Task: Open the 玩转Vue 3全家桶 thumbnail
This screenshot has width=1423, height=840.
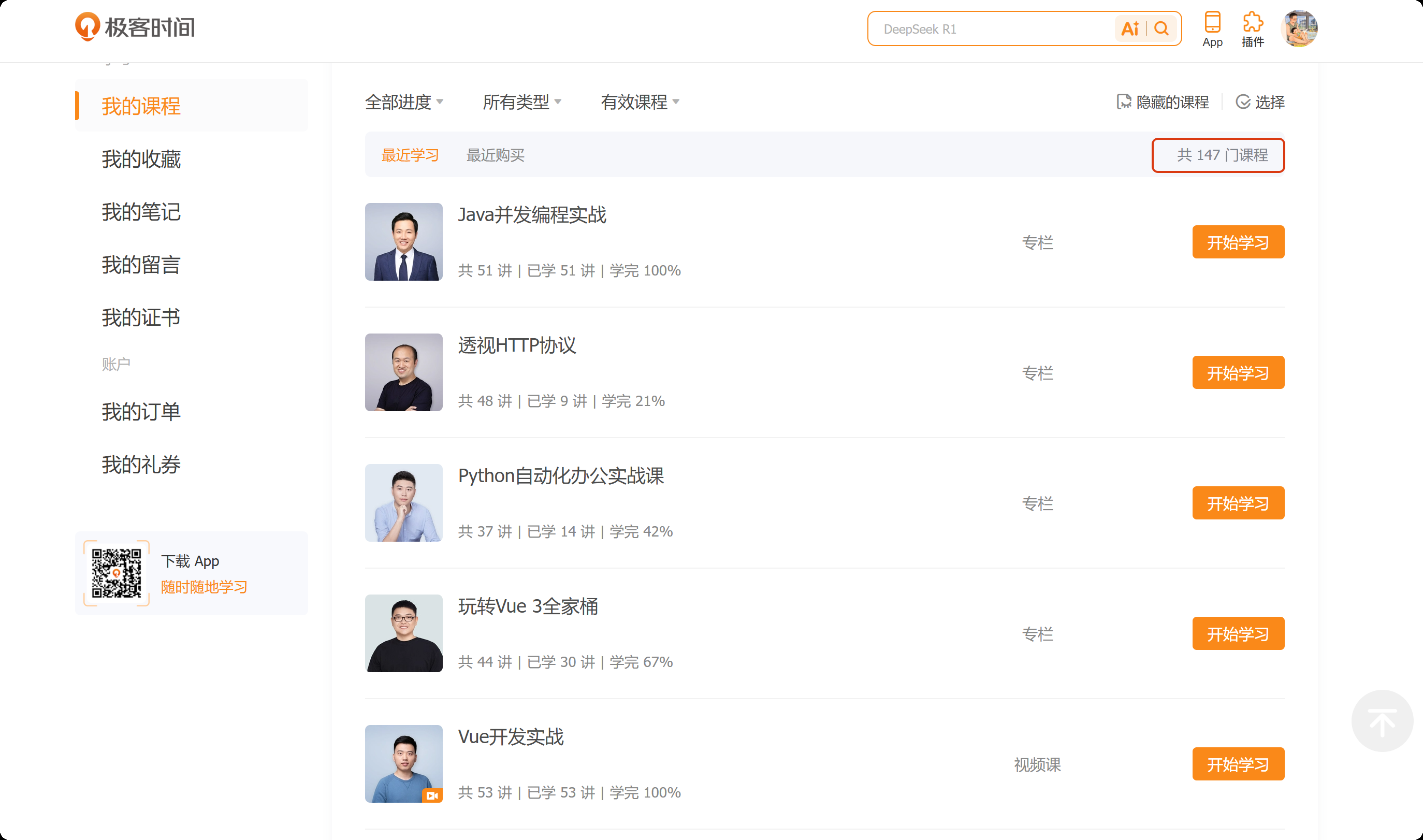Action: (x=403, y=633)
